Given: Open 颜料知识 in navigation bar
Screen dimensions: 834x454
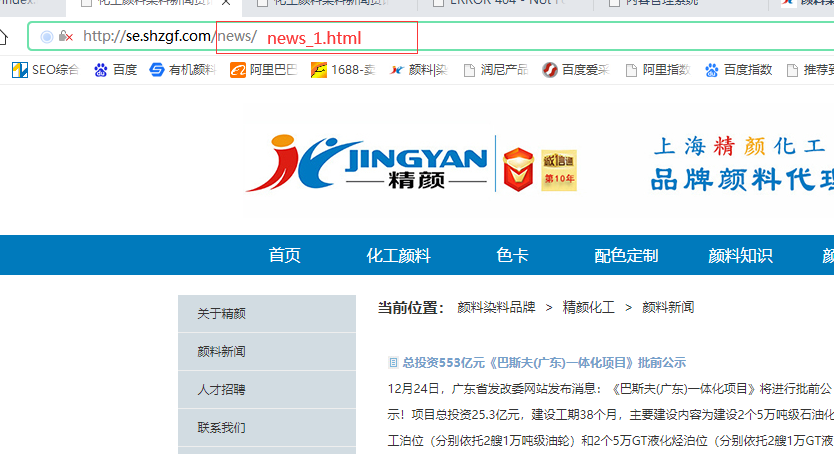Looking at the screenshot, I should click(x=740, y=255).
